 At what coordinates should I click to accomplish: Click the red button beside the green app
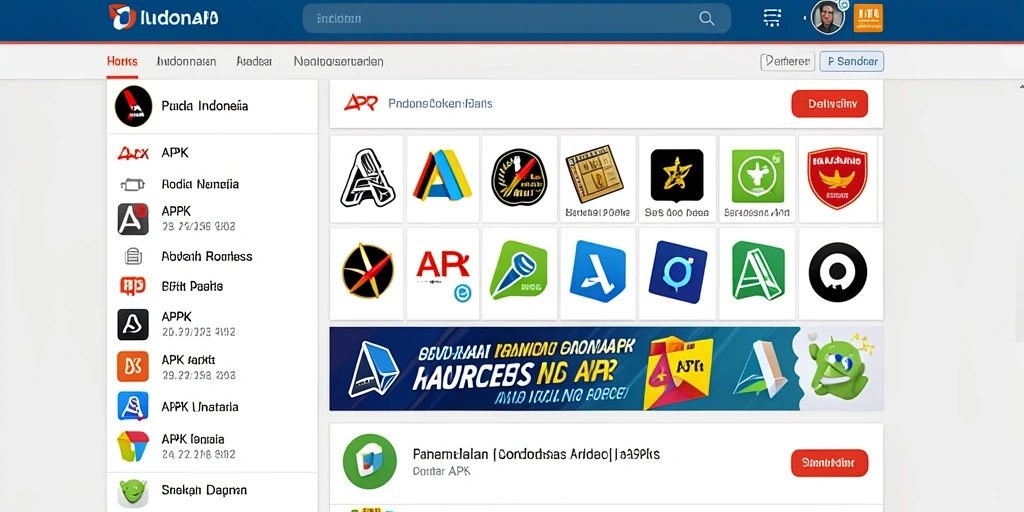(829, 462)
